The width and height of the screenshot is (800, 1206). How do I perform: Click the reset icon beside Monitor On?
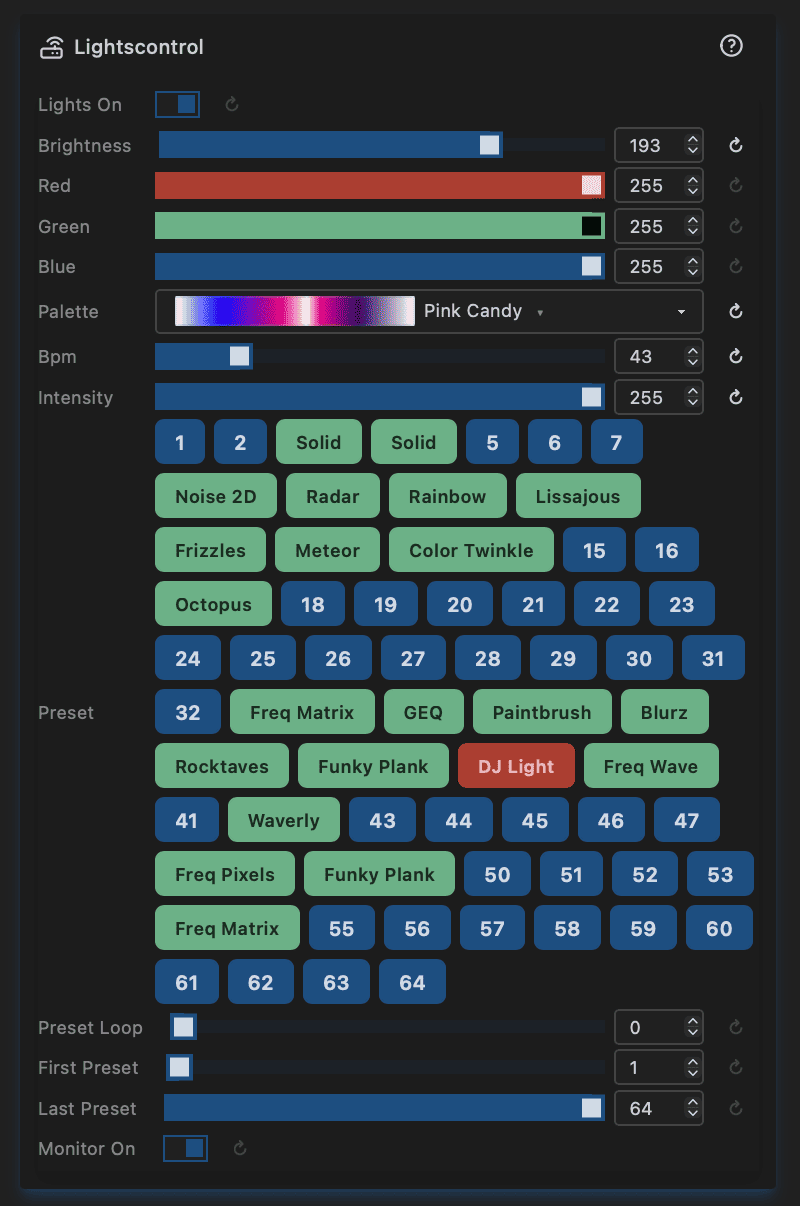click(240, 1149)
